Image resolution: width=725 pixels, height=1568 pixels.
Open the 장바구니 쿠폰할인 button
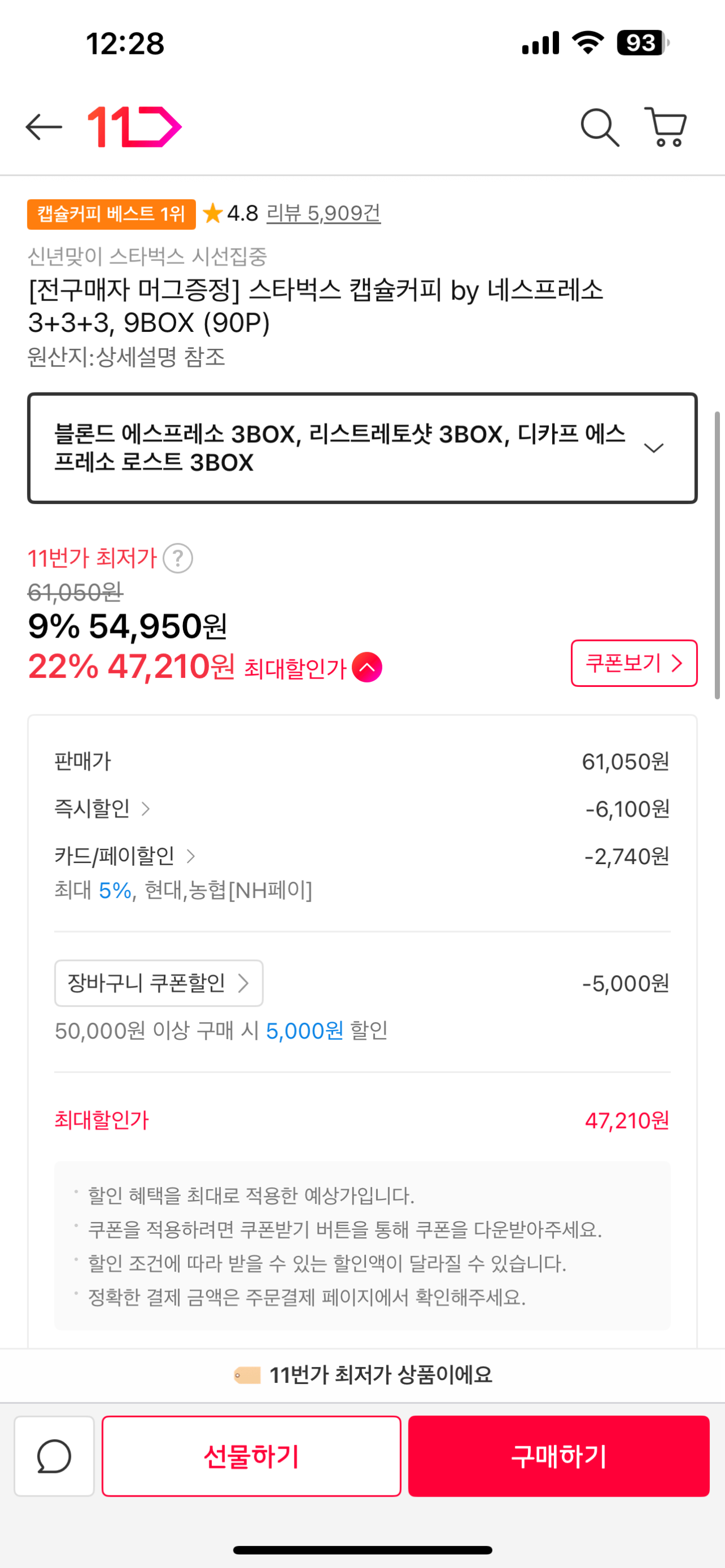click(159, 983)
